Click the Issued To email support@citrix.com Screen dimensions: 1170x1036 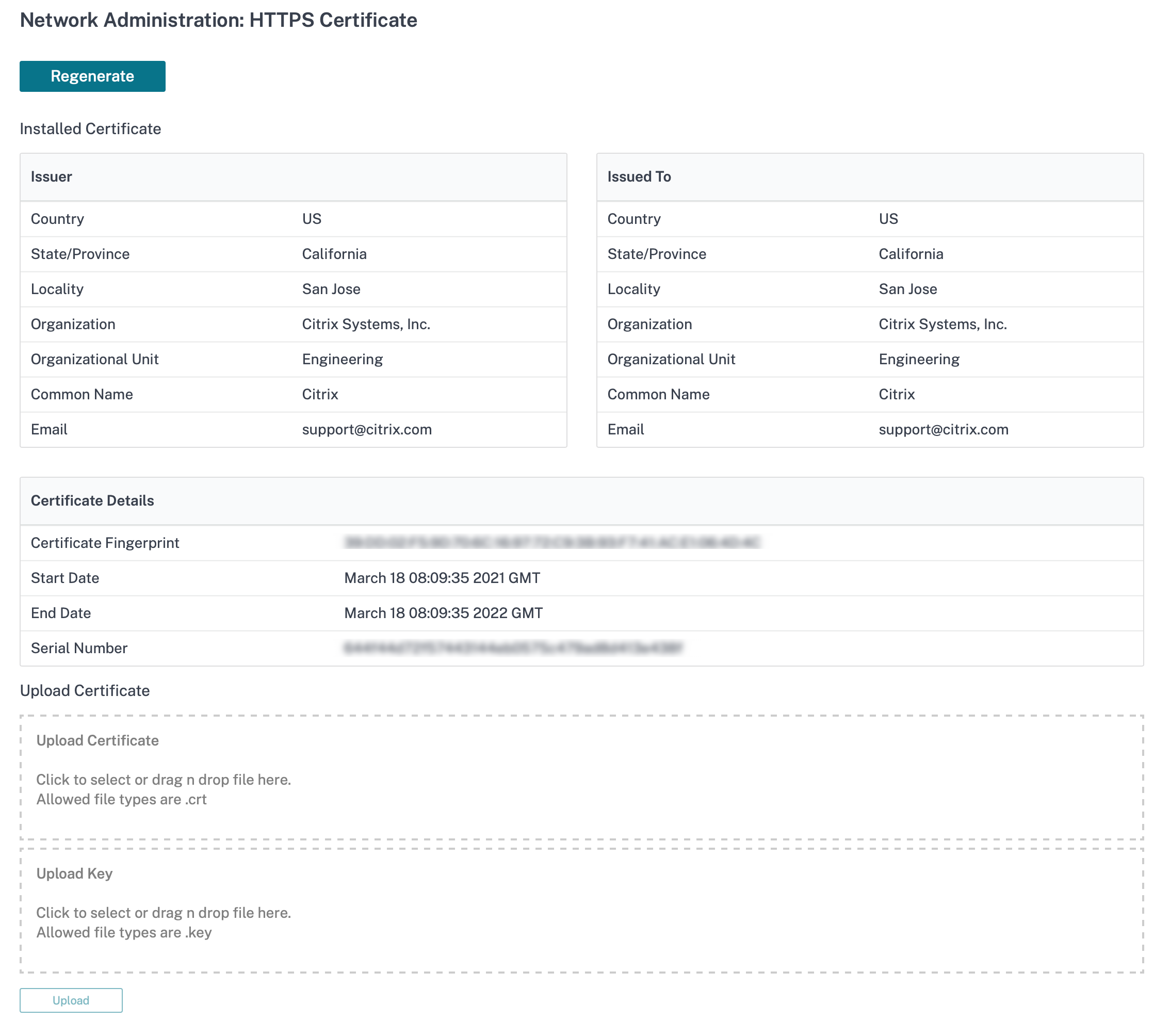[x=944, y=429]
